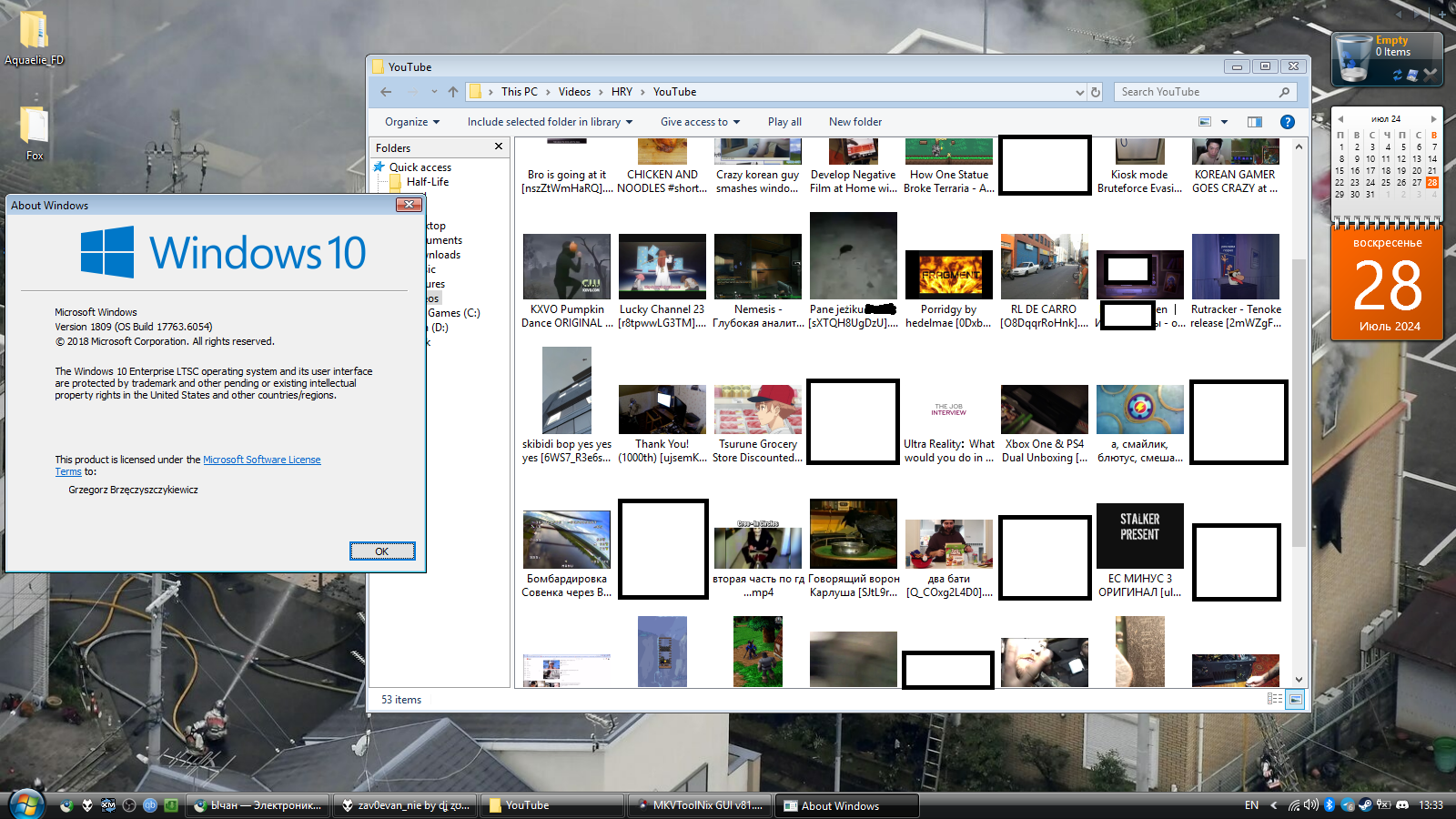Click the Telegram tray icon
The height and width of the screenshot is (819, 1456).
(1348, 805)
